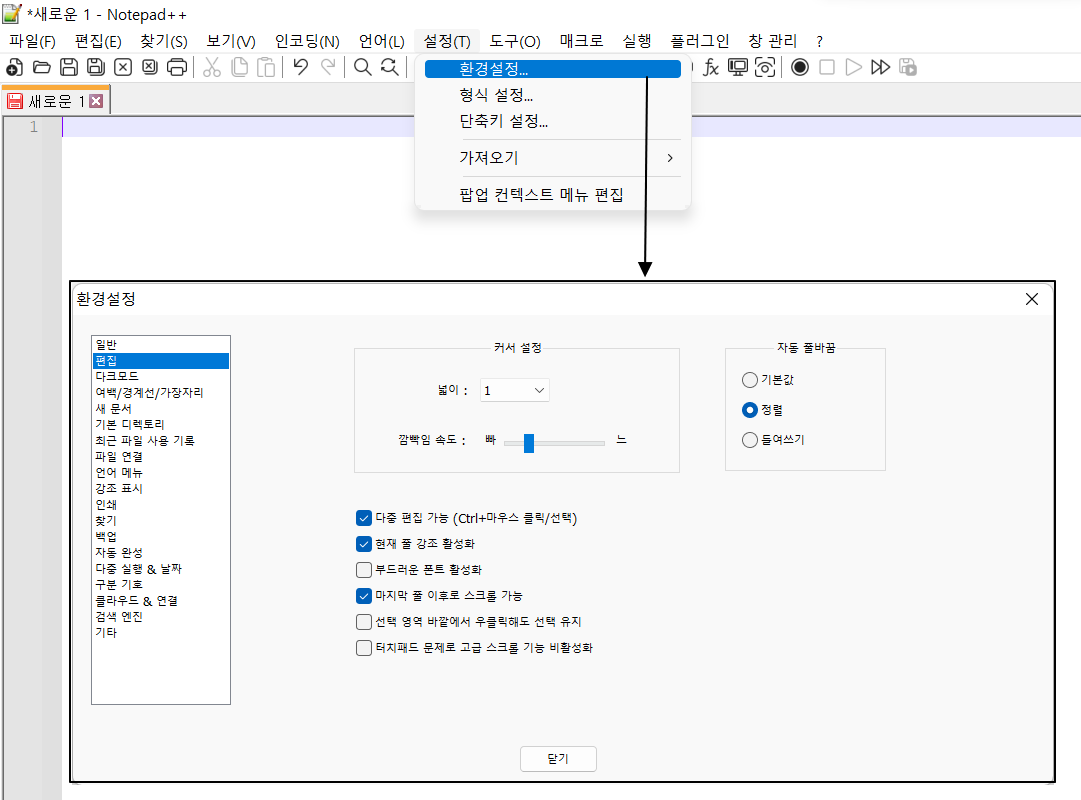Select 여백/경계선/가장자리 in settings list
The height and width of the screenshot is (800, 1081).
(x=161, y=392)
